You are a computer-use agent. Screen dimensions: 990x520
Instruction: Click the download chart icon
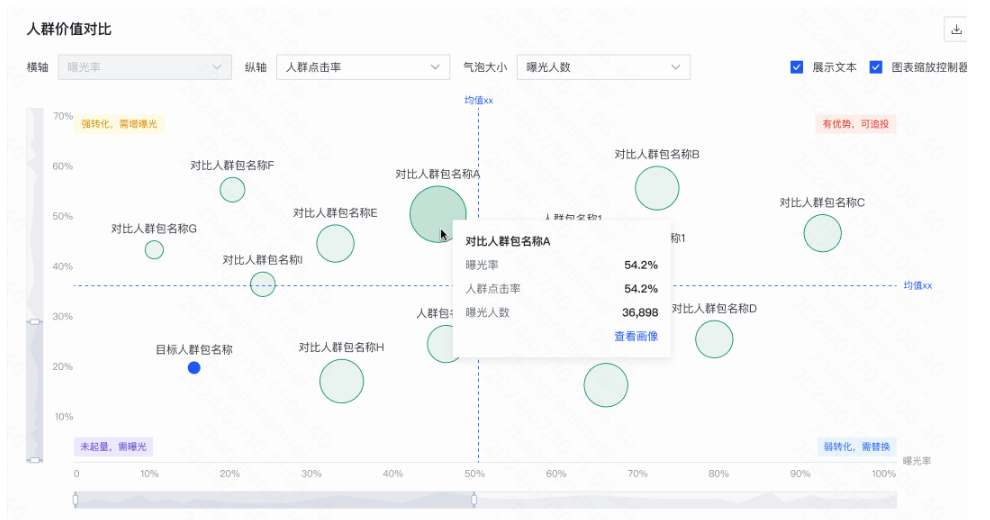(956, 30)
